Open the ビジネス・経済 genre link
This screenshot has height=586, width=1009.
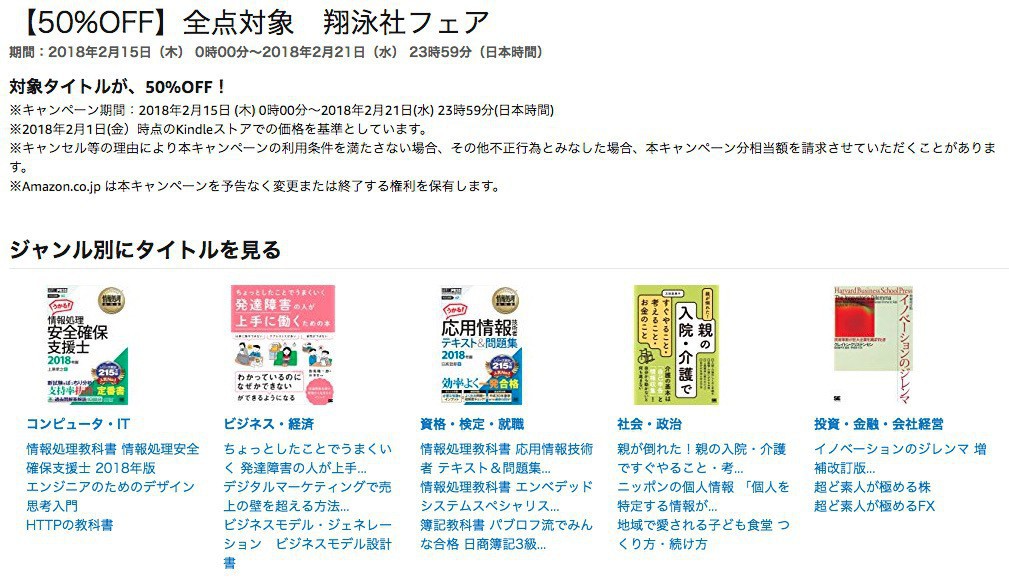268,424
